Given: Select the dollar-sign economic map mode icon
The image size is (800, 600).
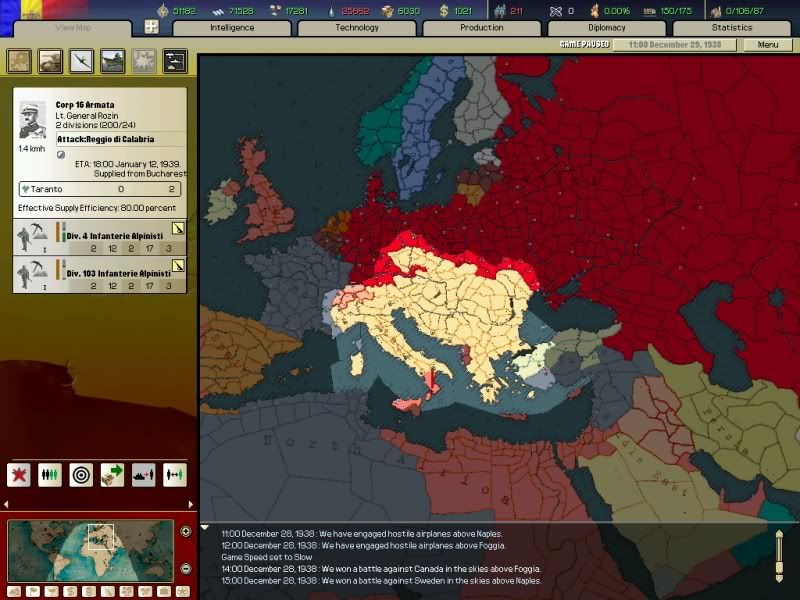Looking at the screenshot, I should click(x=70, y=592).
